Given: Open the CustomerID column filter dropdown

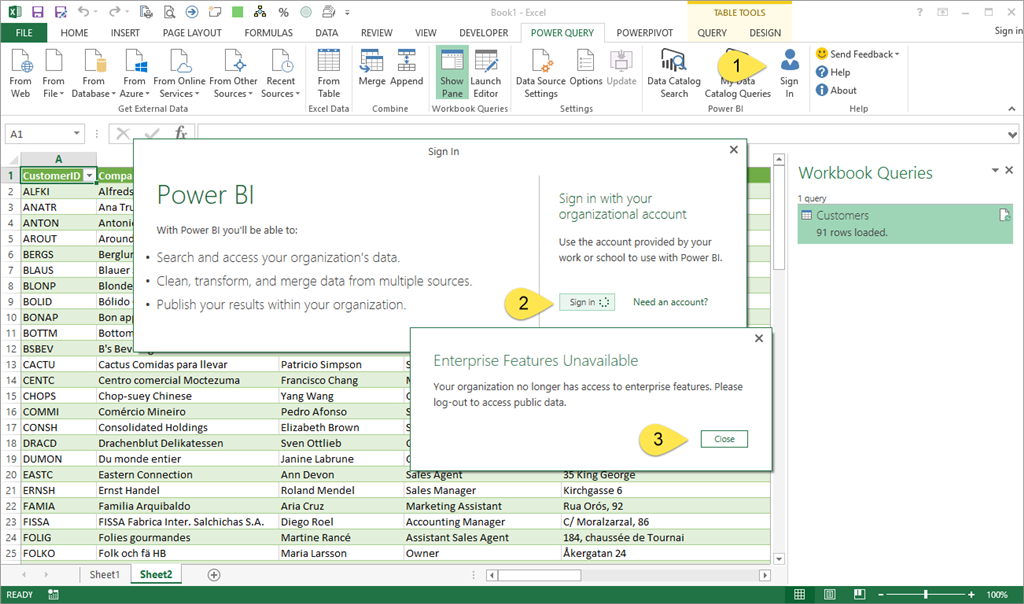Looking at the screenshot, I should pyautogui.click(x=89, y=176).
